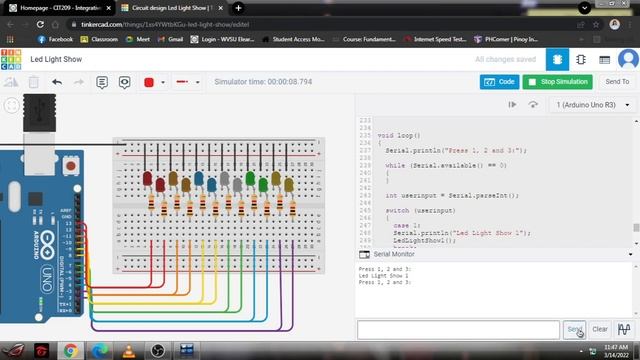
Task: Open the Meet bookmark
Action: 138,40
